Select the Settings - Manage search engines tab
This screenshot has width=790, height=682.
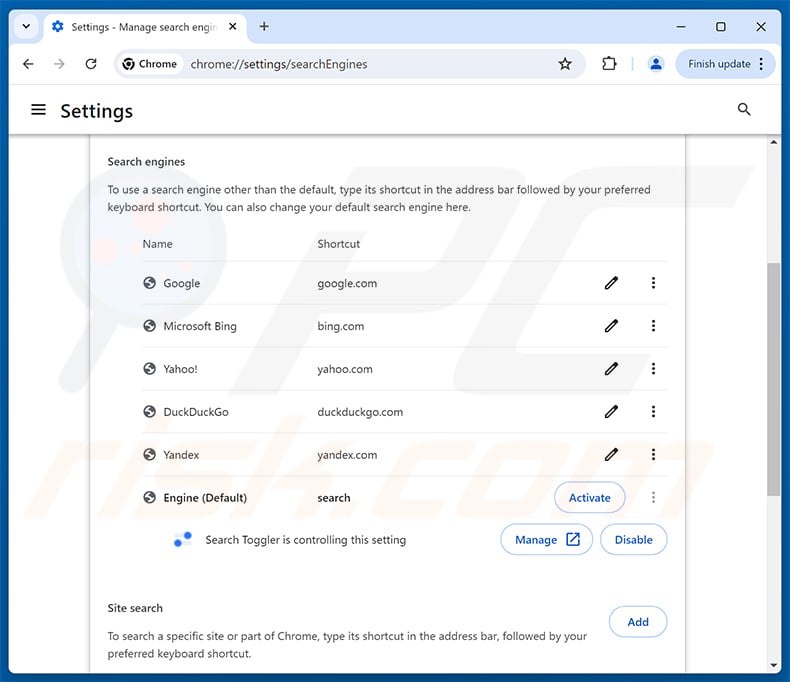146,27
